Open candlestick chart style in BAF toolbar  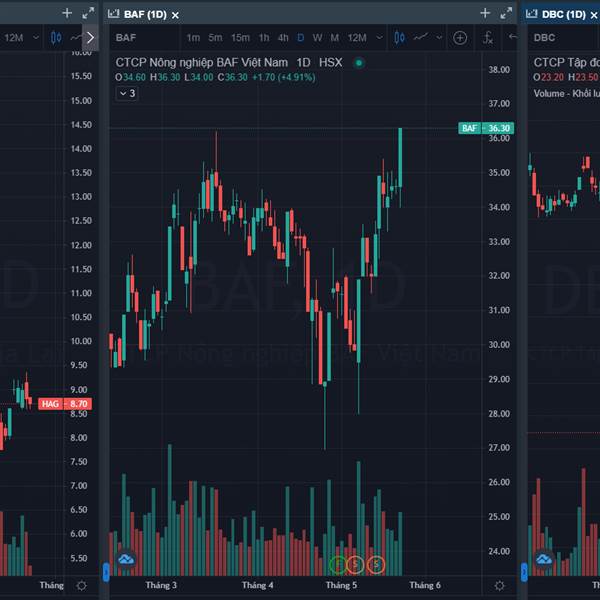[400, 38]
